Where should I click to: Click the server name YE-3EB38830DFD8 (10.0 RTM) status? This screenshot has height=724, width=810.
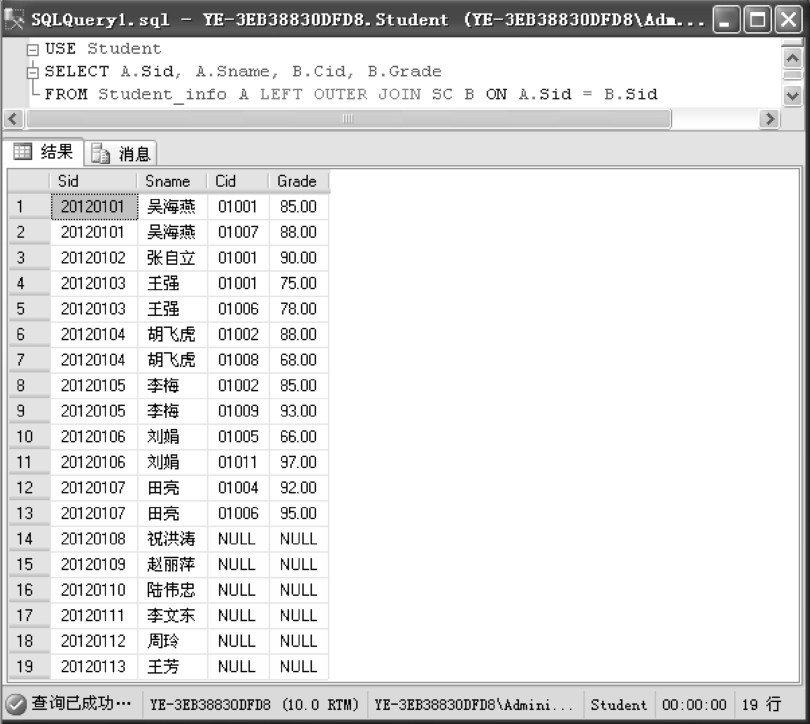tap(254, 704)
